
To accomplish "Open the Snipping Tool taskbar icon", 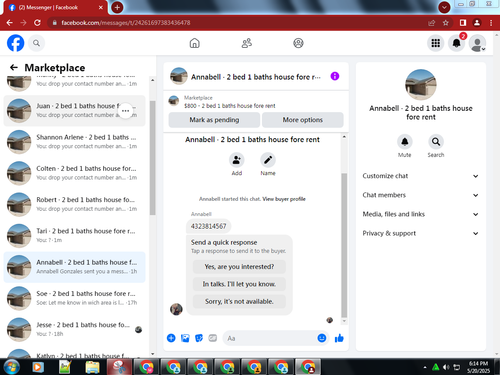I will tap(119, 367).
